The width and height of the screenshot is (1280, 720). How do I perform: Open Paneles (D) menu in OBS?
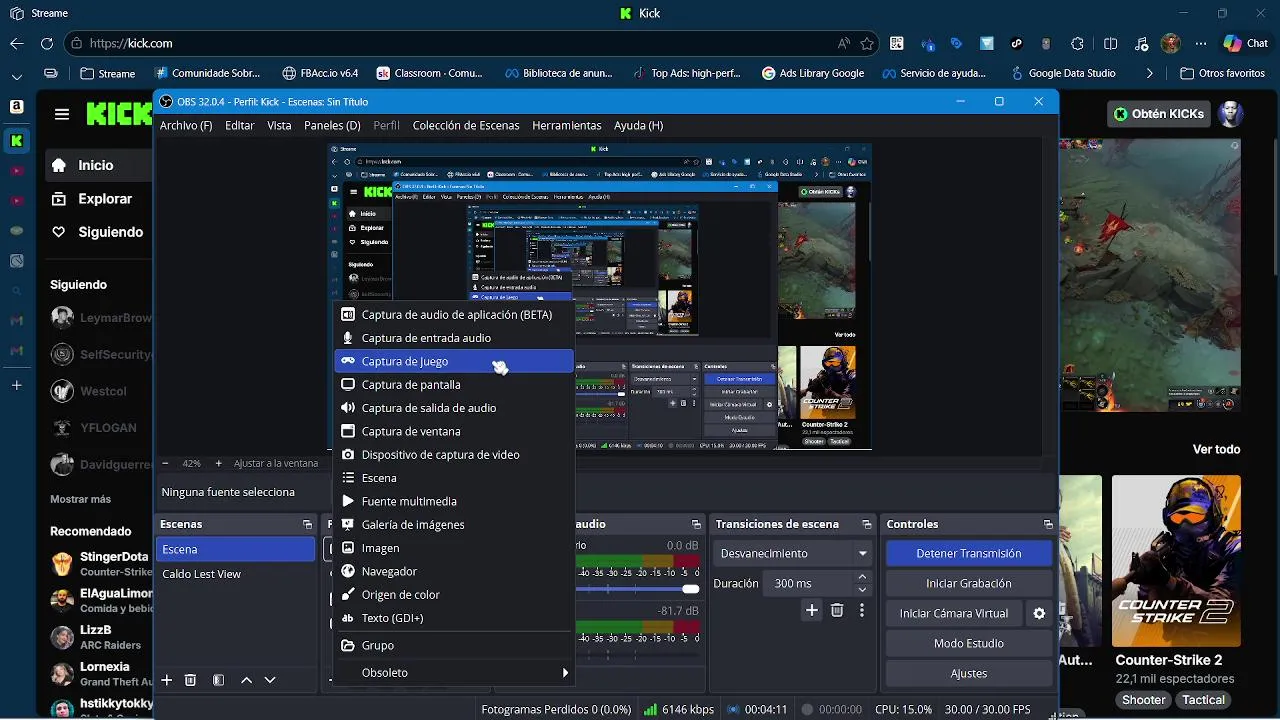332,125
